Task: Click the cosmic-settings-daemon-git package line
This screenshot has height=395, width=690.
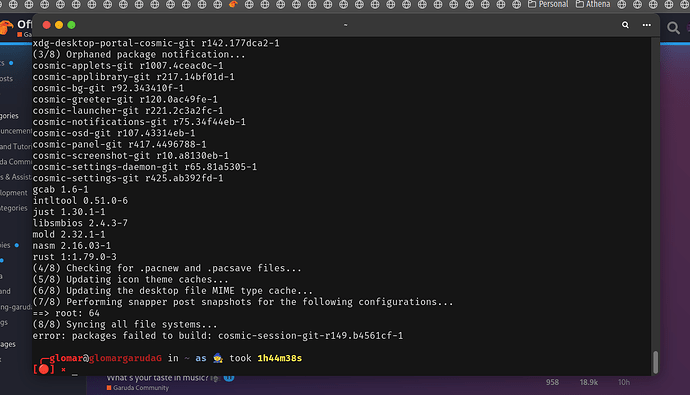Action: coord(145,167)
